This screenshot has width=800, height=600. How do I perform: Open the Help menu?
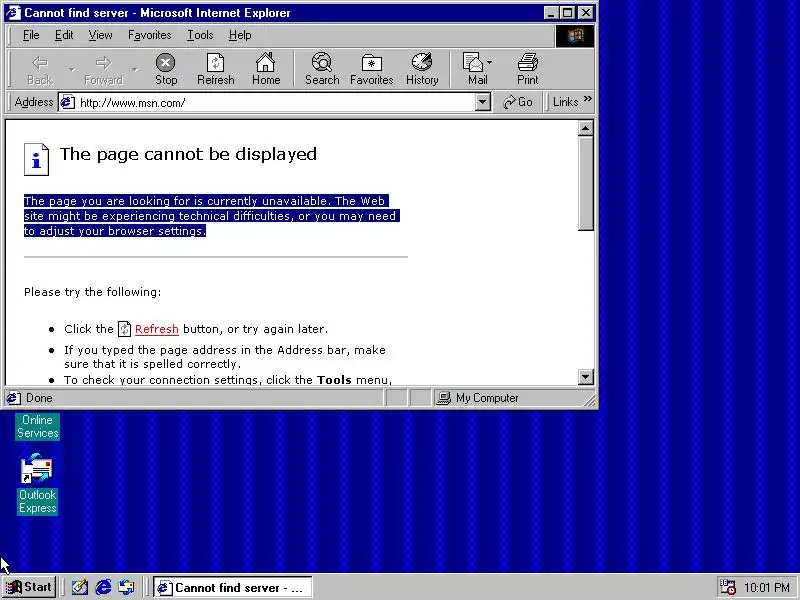(240, 35)
